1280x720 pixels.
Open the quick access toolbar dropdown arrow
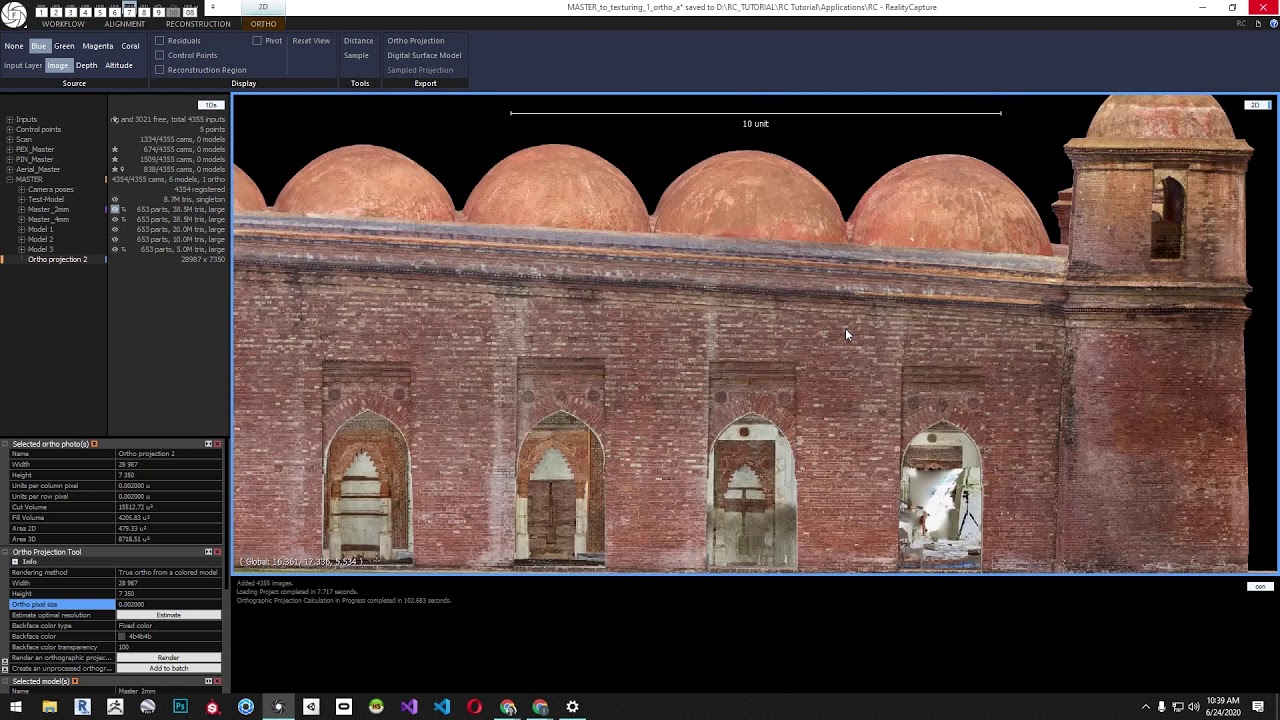click(212, 8)
